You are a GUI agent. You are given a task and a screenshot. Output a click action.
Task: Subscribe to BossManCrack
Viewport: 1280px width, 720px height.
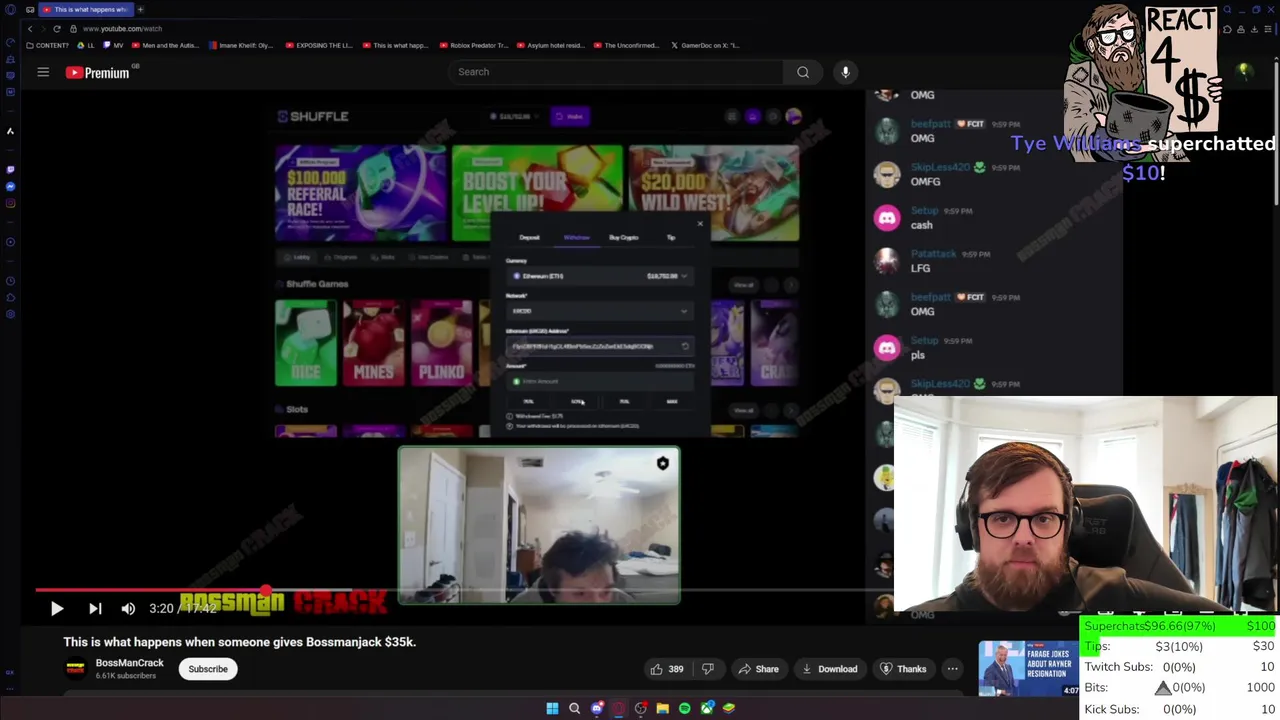coord(208,669)
